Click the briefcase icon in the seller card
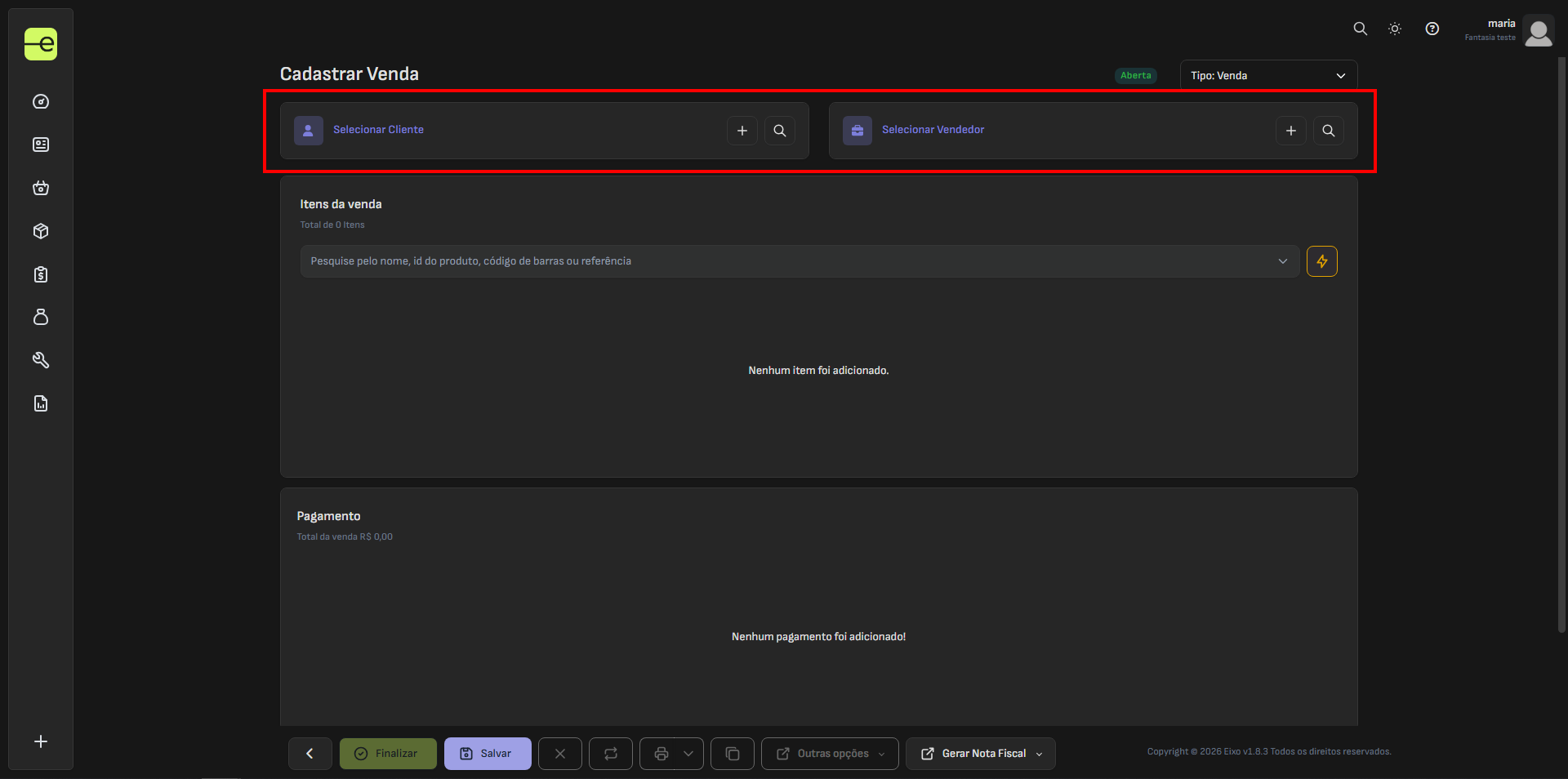Screen dimensions: 1568x779 coord(857,131)
